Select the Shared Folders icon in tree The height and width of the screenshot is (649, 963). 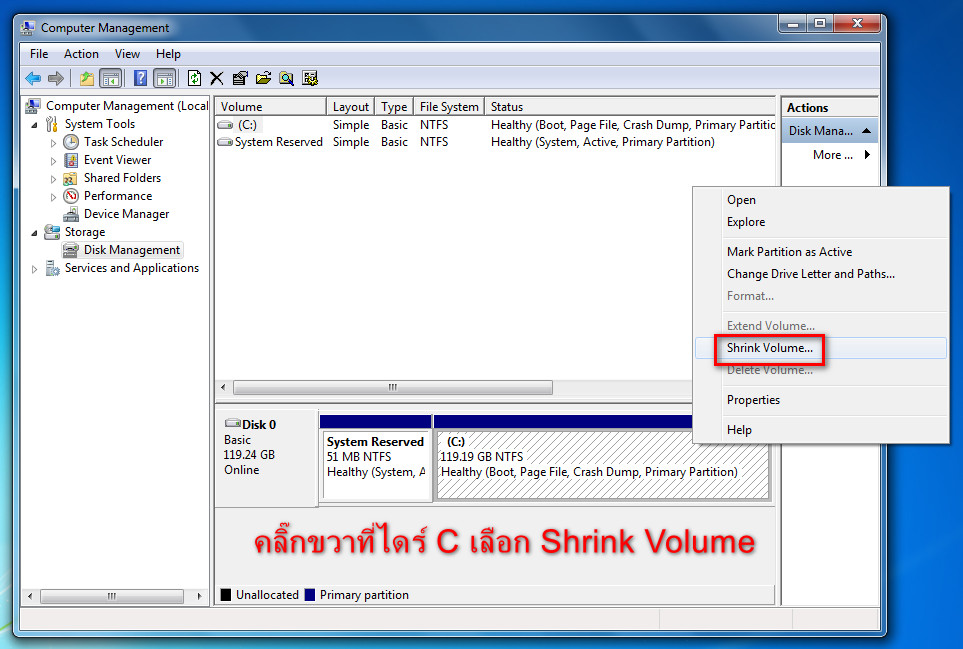(71, 178)
